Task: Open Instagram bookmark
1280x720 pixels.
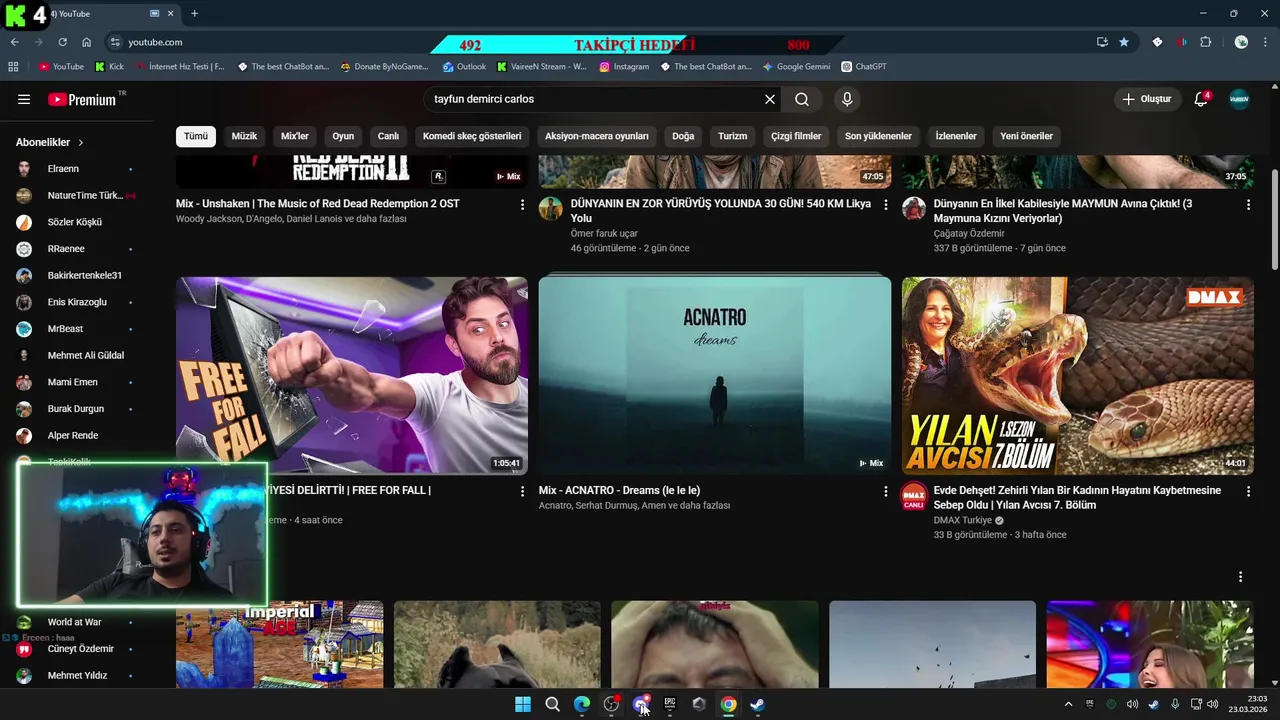Action: click(x=624, y=67)
